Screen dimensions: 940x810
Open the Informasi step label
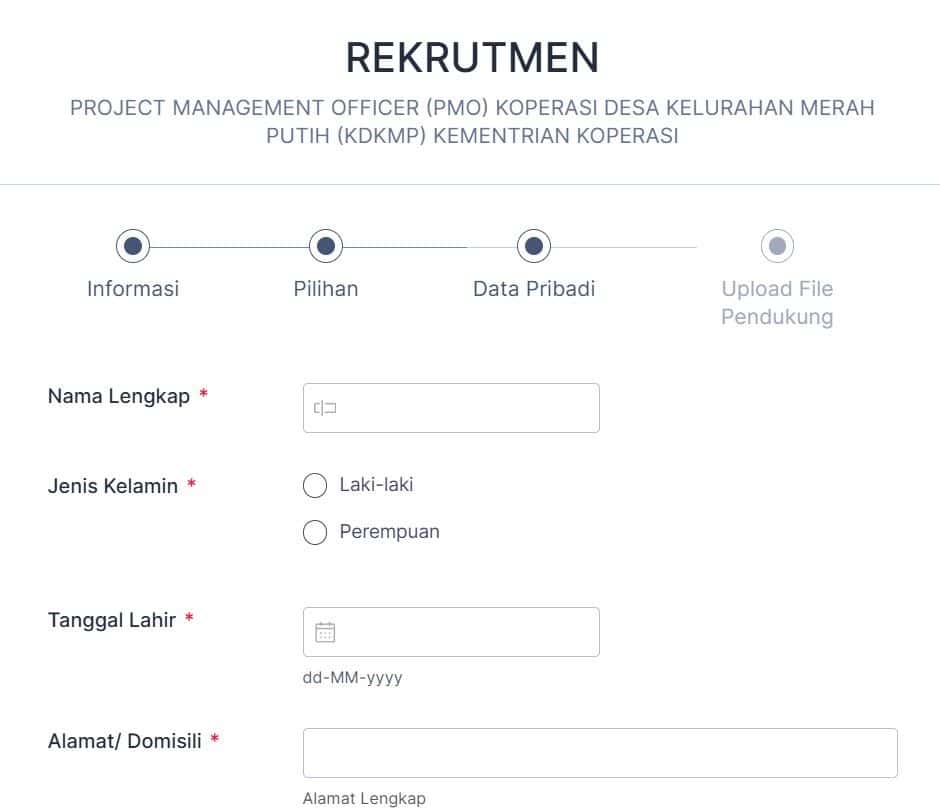click(133, 288)
